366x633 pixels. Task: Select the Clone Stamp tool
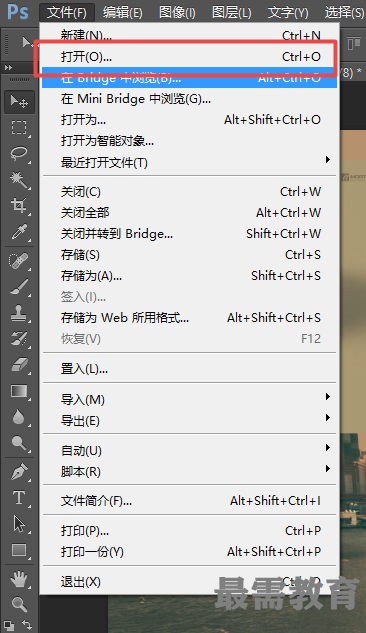tap(19, 312)
